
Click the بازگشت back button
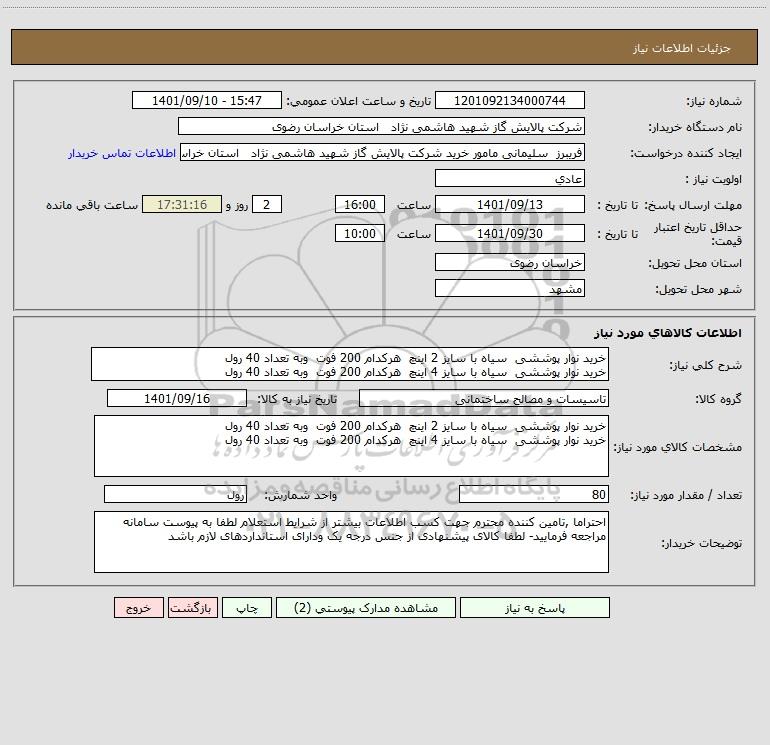(x=192, y=607)
